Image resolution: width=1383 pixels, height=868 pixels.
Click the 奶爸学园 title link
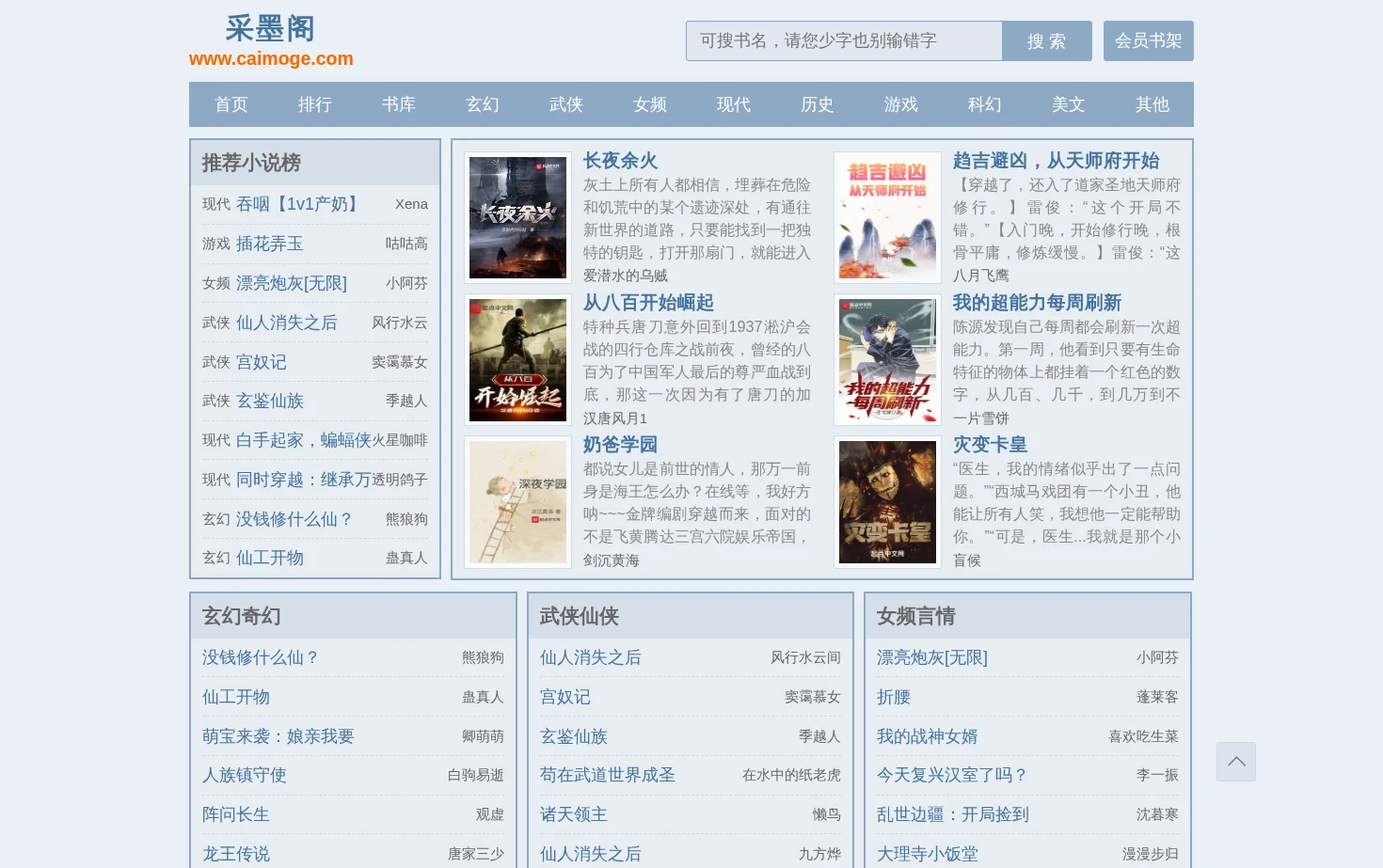click(x=621, y=445)
